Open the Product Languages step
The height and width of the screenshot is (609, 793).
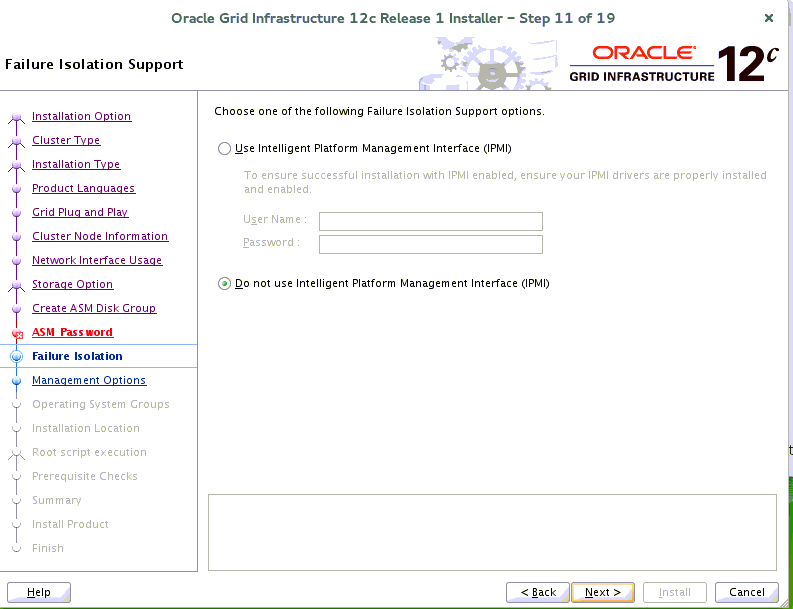tap(83, 189)
